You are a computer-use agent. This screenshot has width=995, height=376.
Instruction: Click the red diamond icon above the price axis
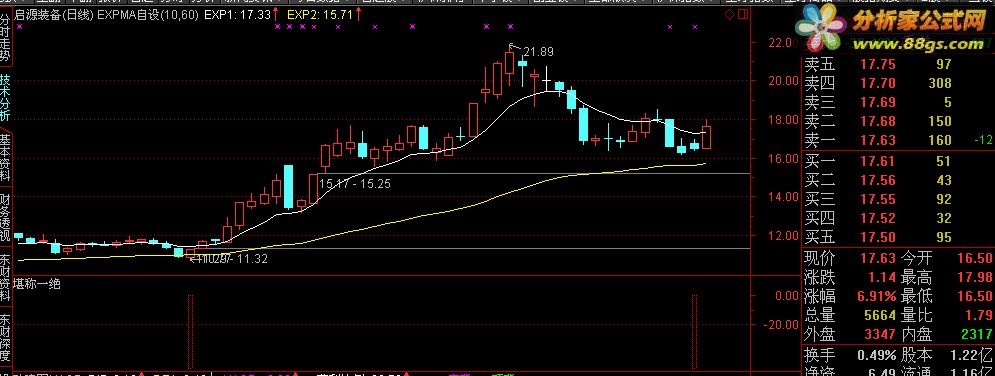click(728, 13)
